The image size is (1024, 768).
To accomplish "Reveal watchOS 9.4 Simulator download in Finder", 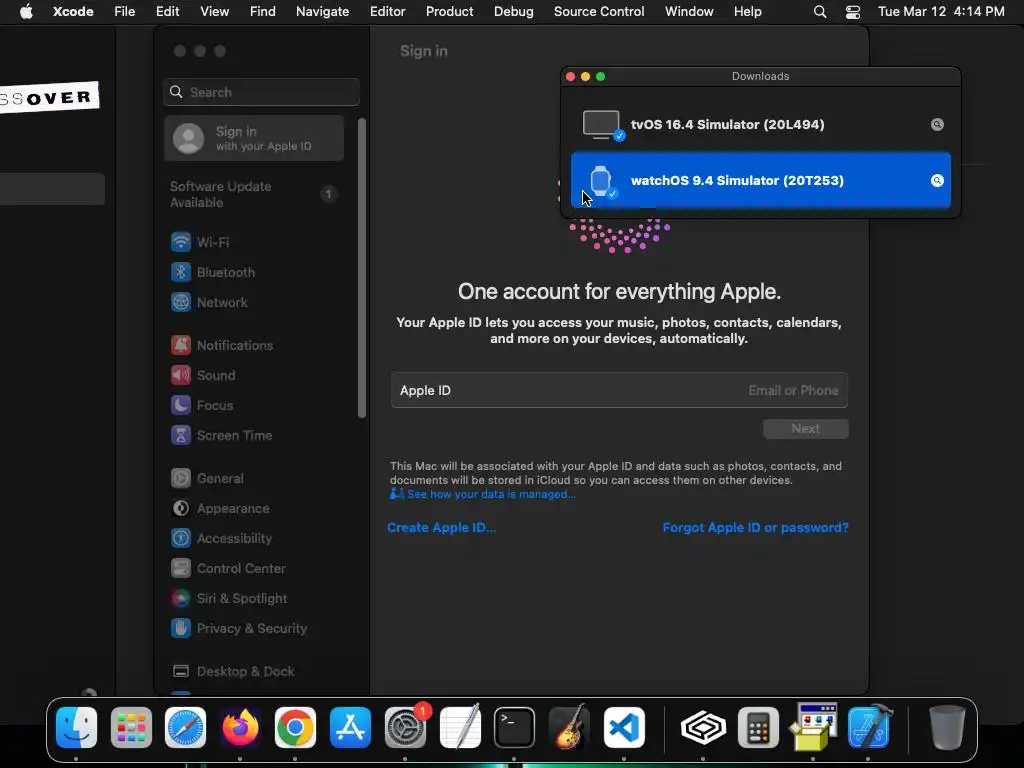I will tap(937, 181).
